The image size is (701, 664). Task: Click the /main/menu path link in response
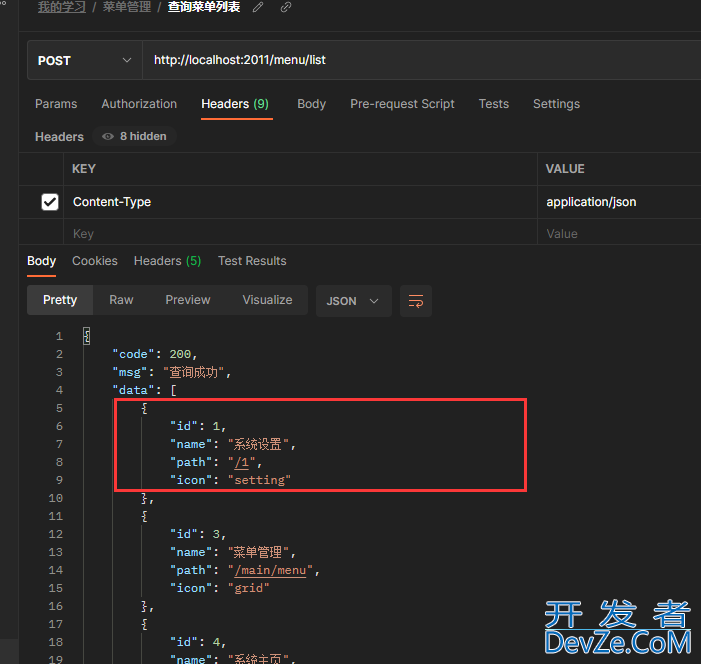(270, 571)
